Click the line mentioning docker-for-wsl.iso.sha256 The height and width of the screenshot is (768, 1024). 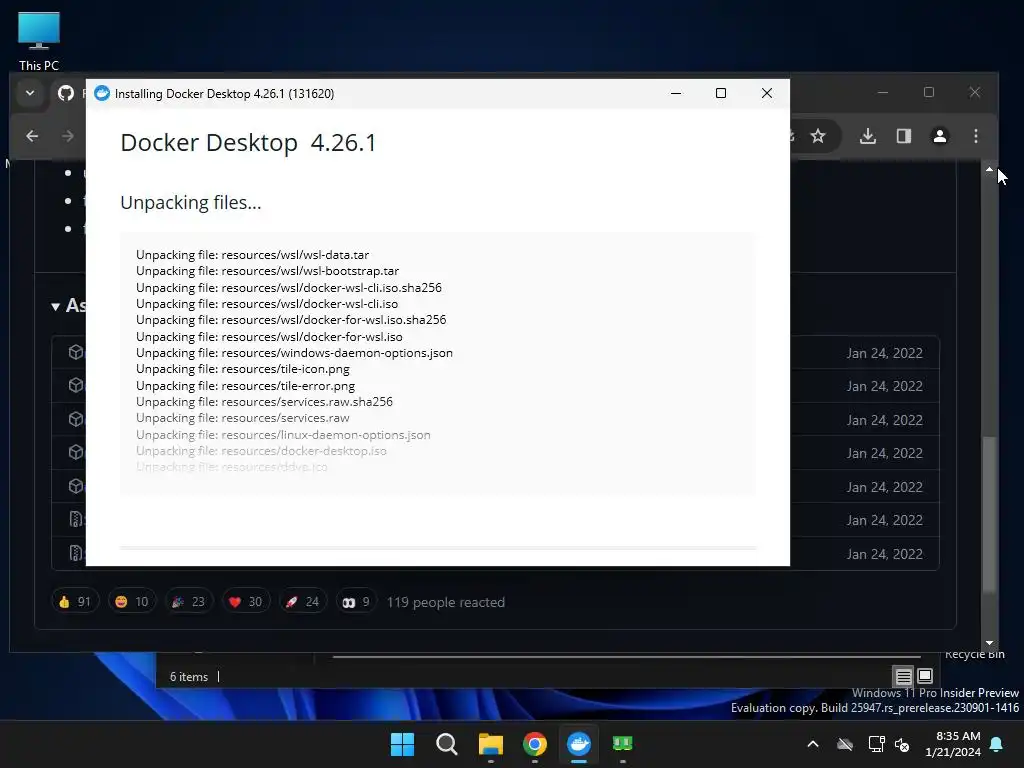291,320
